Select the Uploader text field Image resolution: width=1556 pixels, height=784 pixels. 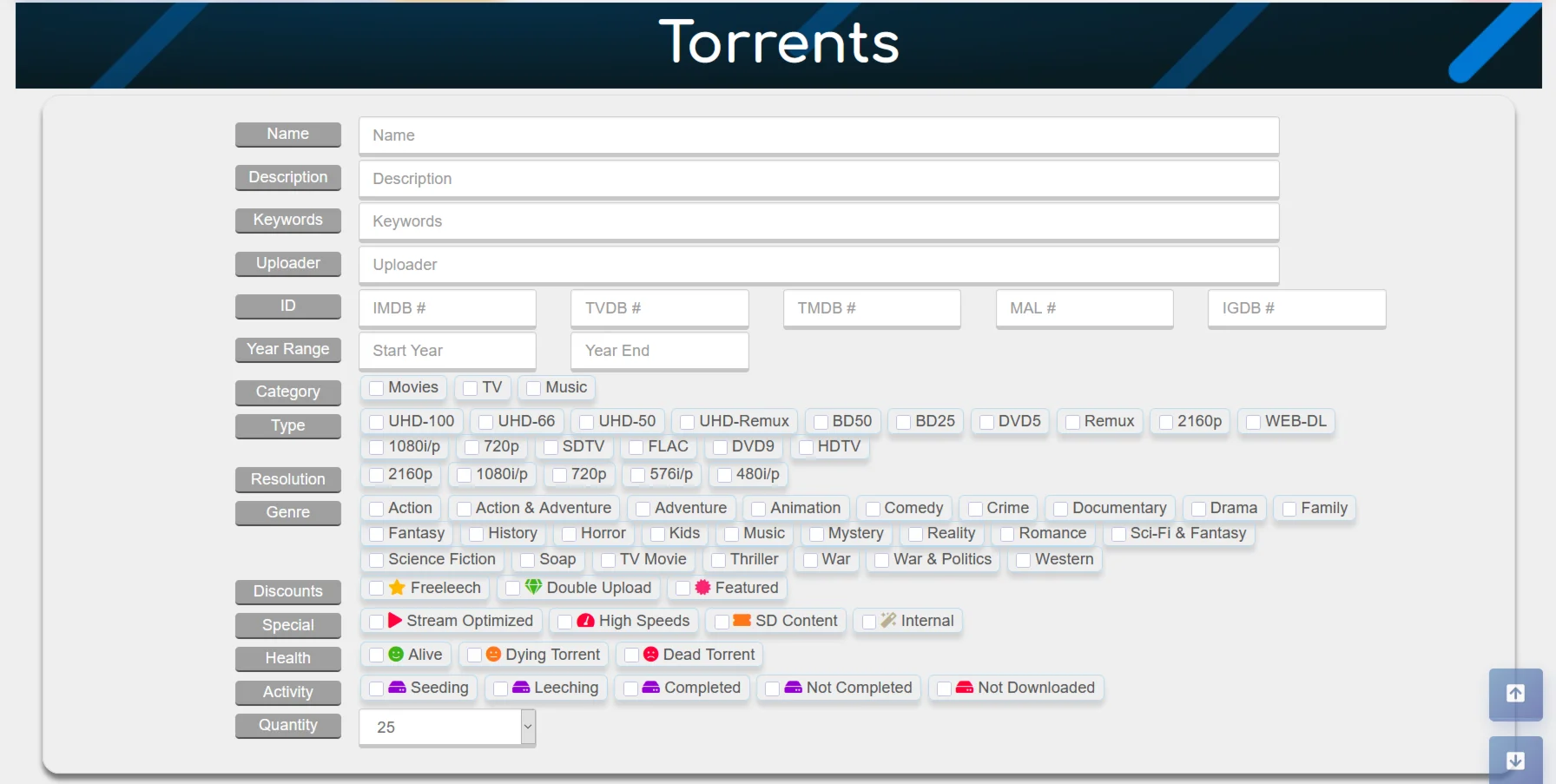click(818, 265)
